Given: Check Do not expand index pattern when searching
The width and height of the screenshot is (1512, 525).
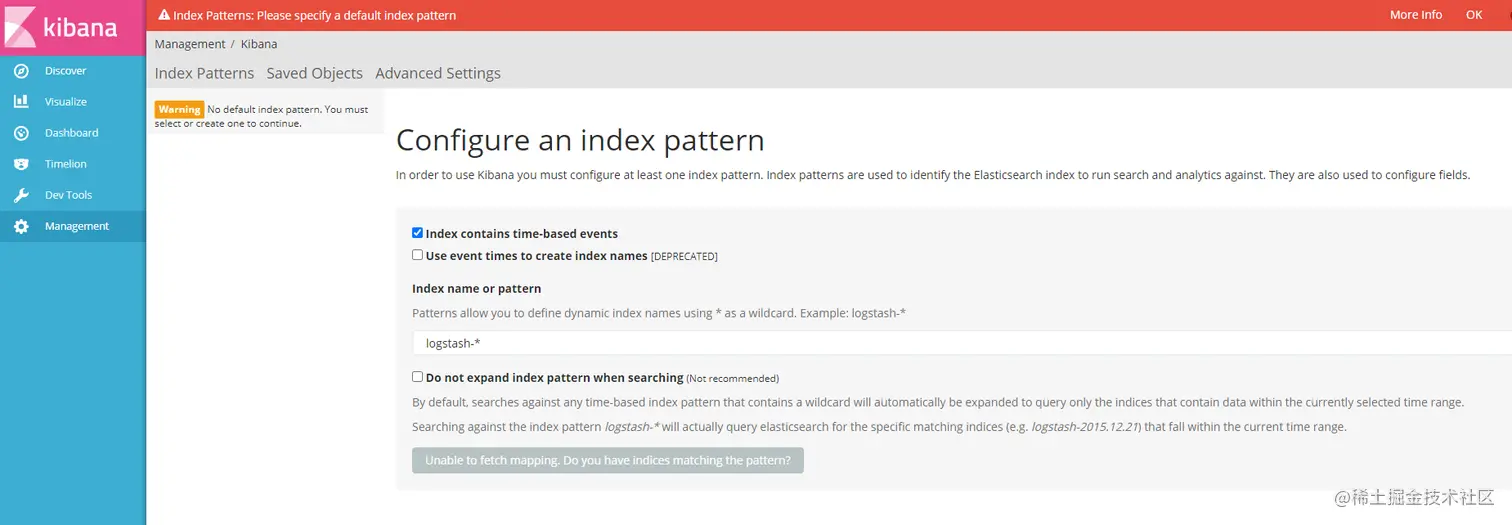Looking at the screenshot, I should (418, 377).
